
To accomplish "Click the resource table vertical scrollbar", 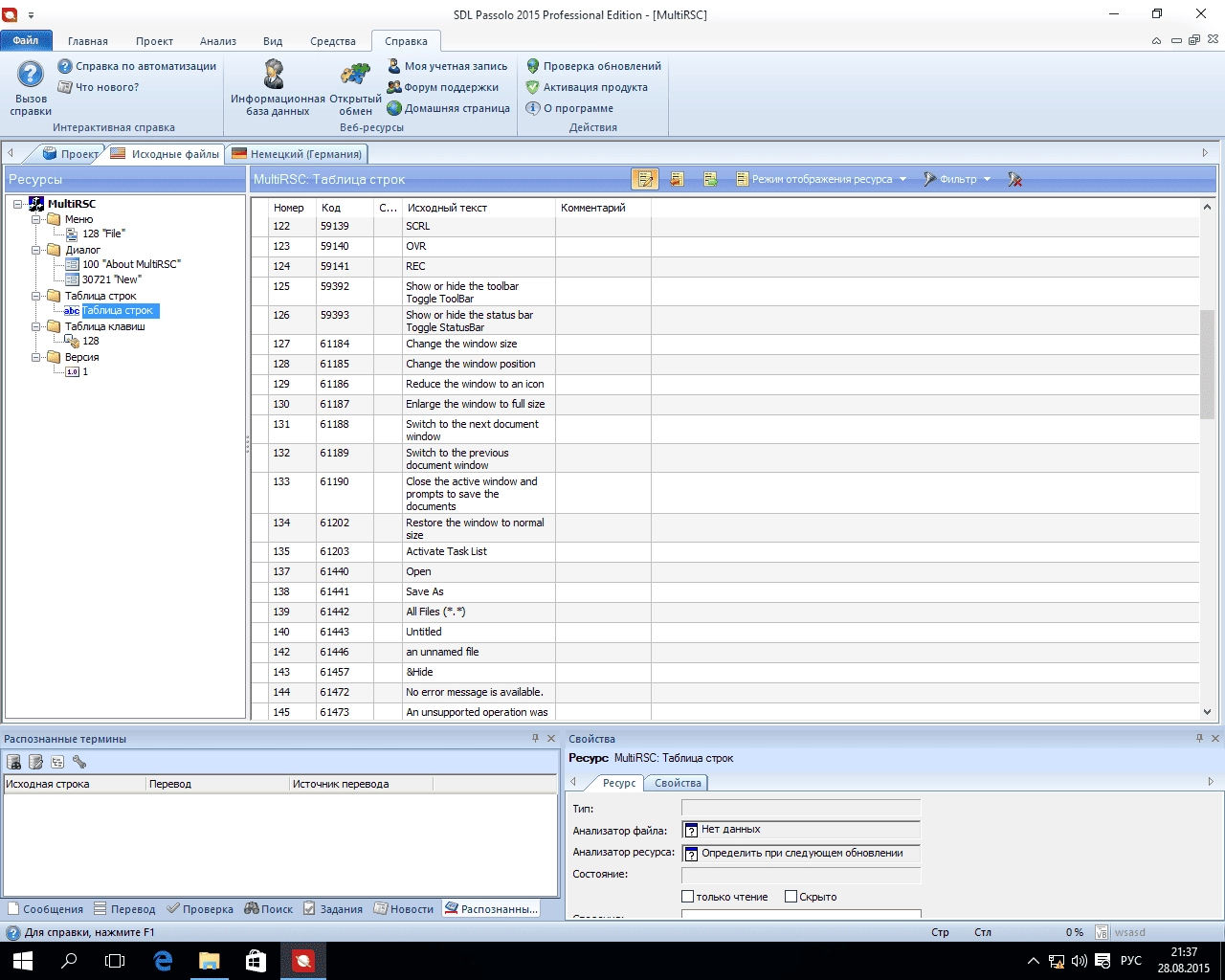I will click(1207, 364).
